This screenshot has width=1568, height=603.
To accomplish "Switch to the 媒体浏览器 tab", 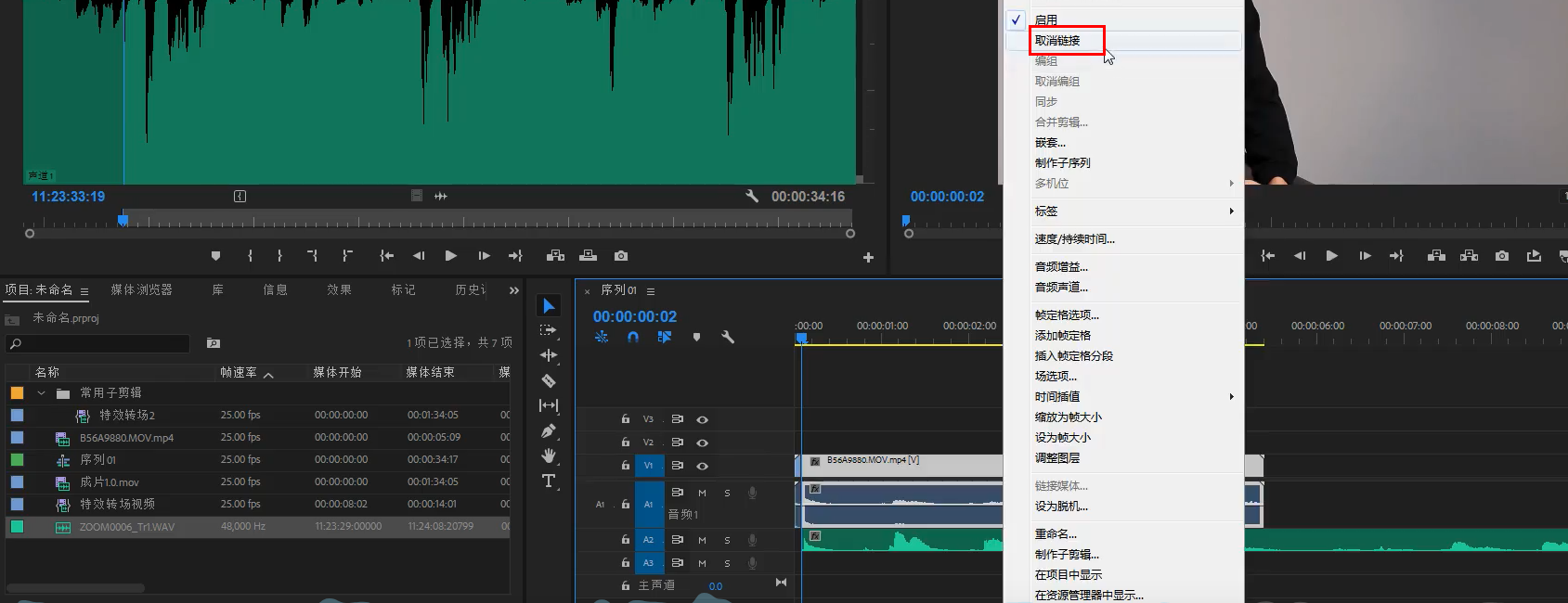I will (141, 290).
